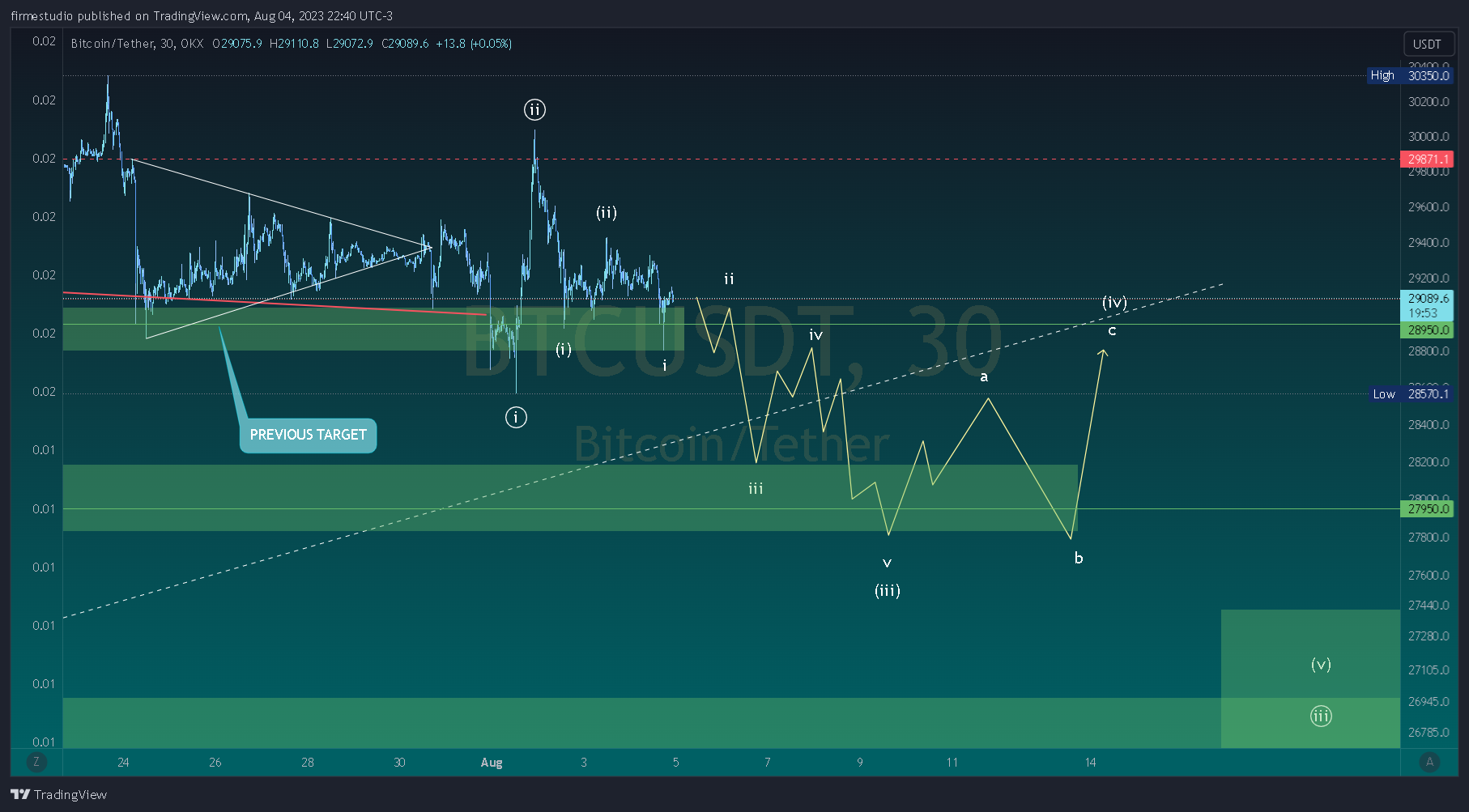
Task: Click the (i) wave label below candles
Action: (x=564, y=349)
